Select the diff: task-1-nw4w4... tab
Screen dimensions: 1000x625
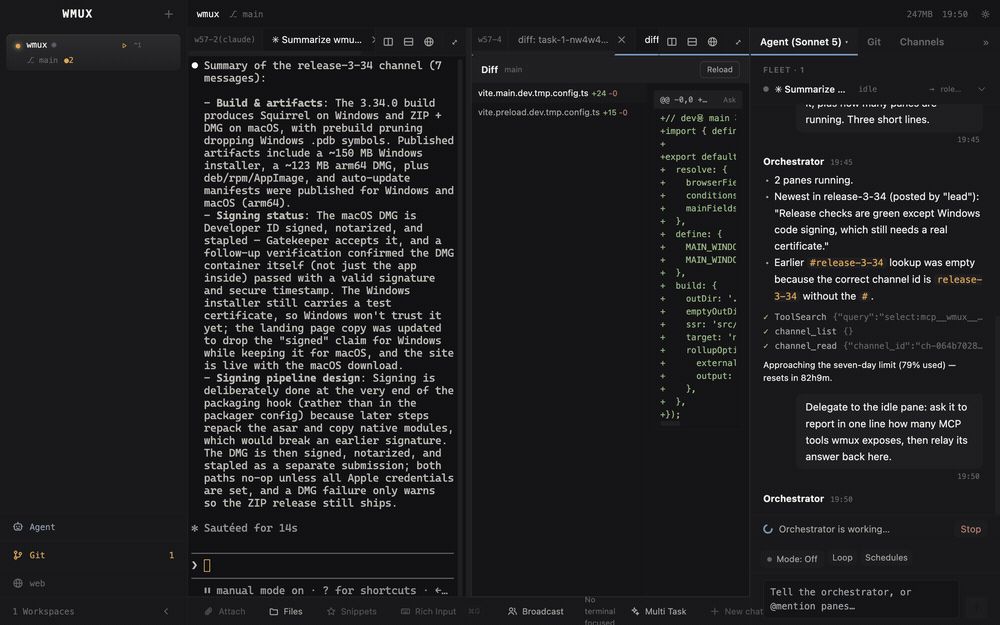[563, 40]
